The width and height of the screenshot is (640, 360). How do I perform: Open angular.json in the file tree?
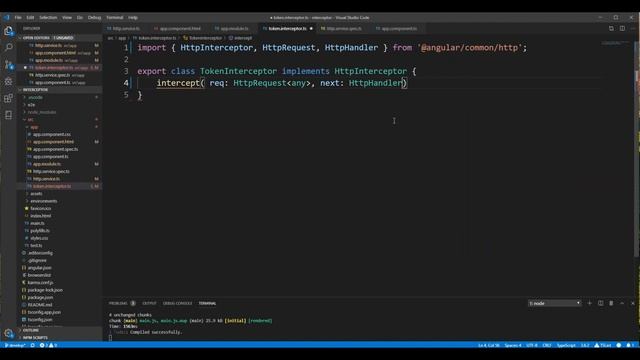point(39,268)
